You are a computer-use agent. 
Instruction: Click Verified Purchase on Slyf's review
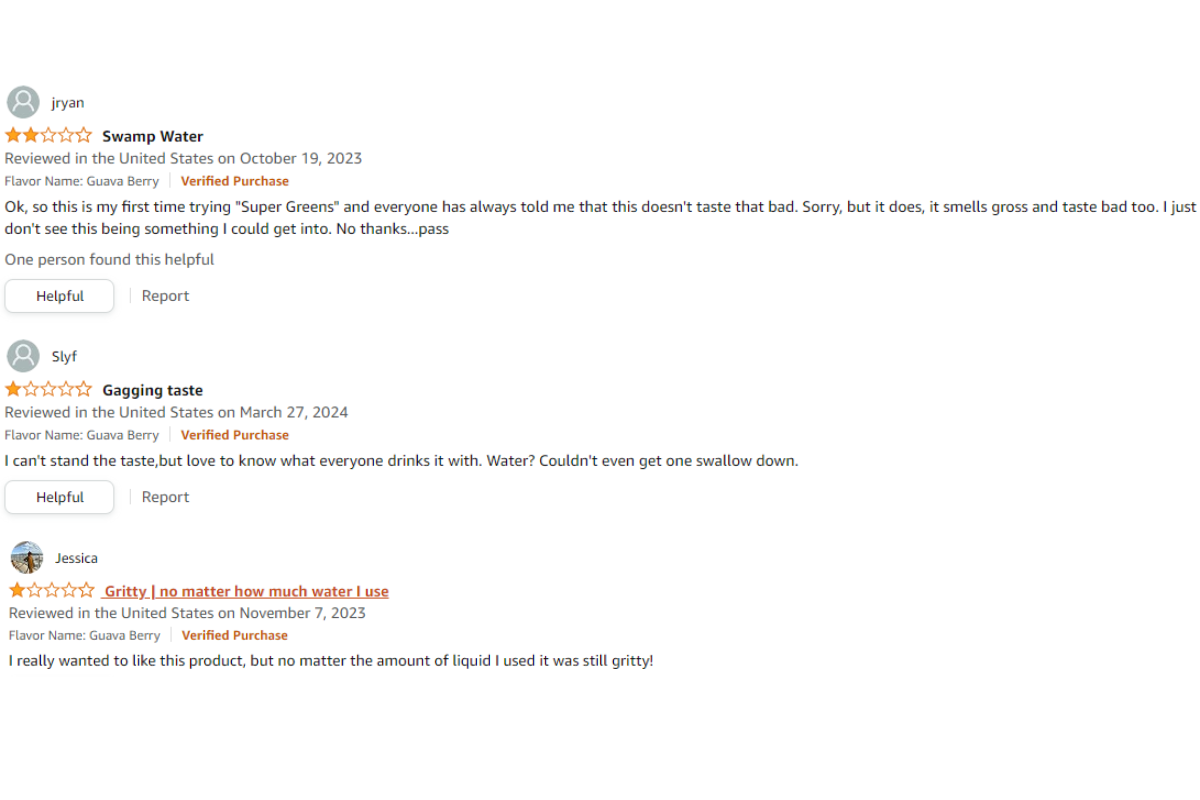[234, 435]
